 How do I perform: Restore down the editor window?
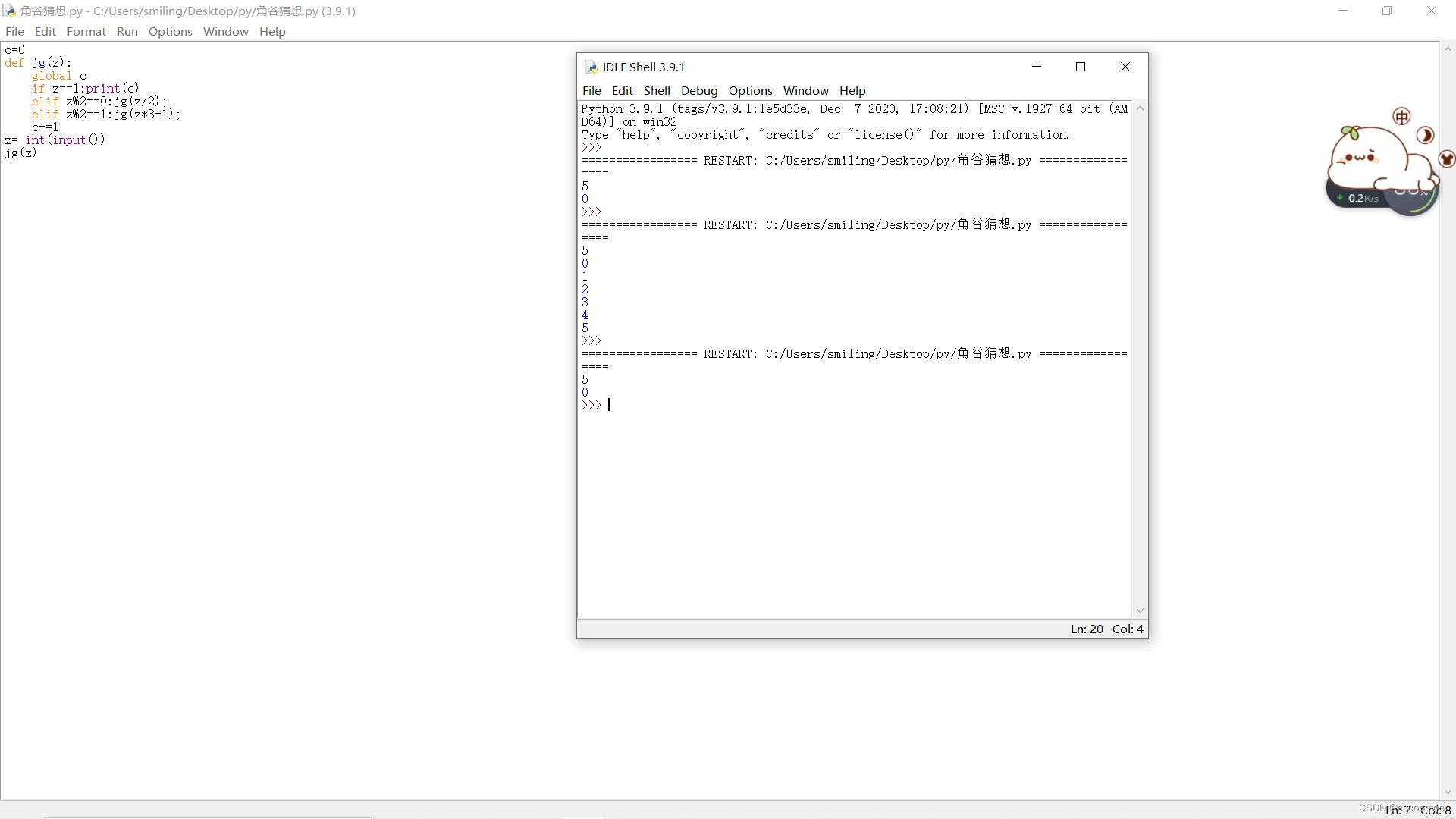pos(1387,11)
